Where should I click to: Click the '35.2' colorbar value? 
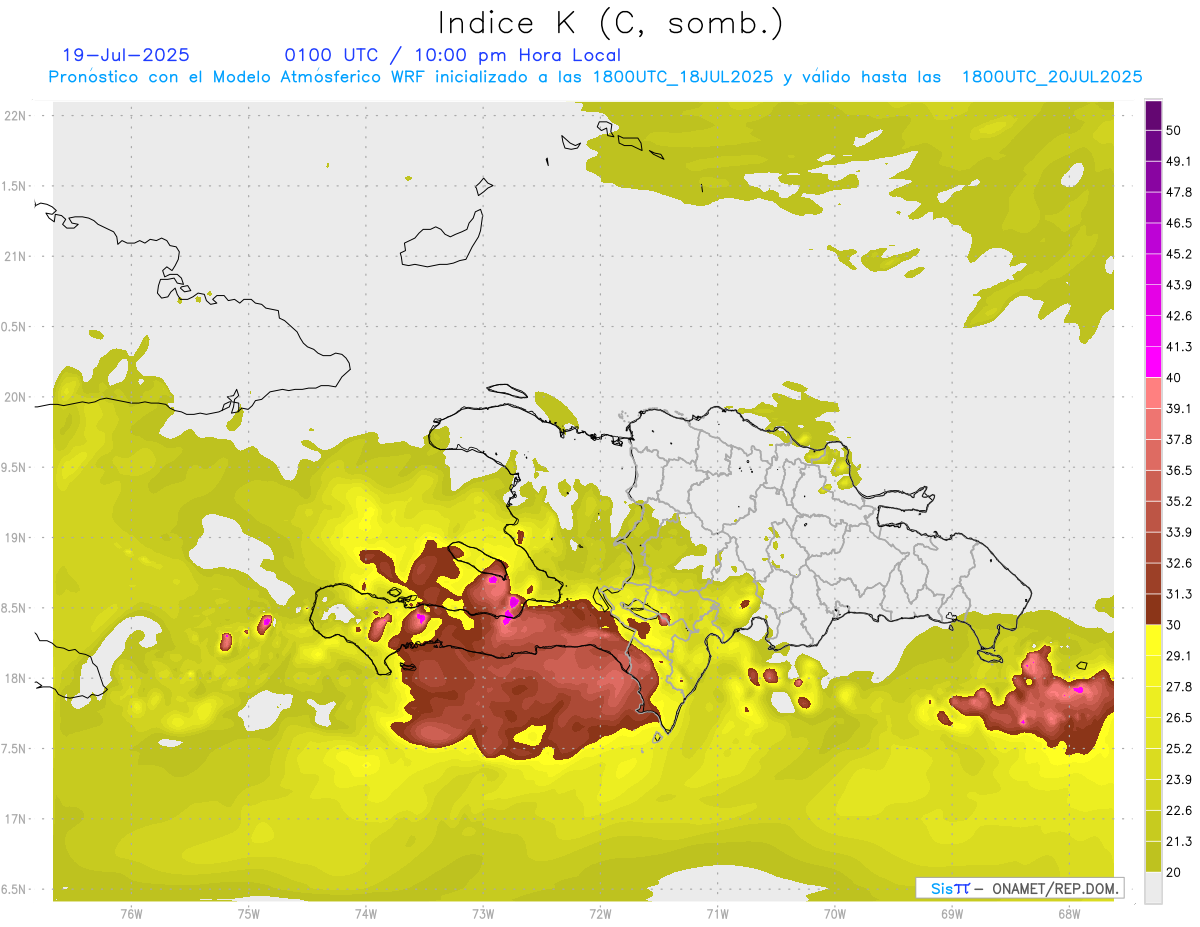click(1178, 501)
